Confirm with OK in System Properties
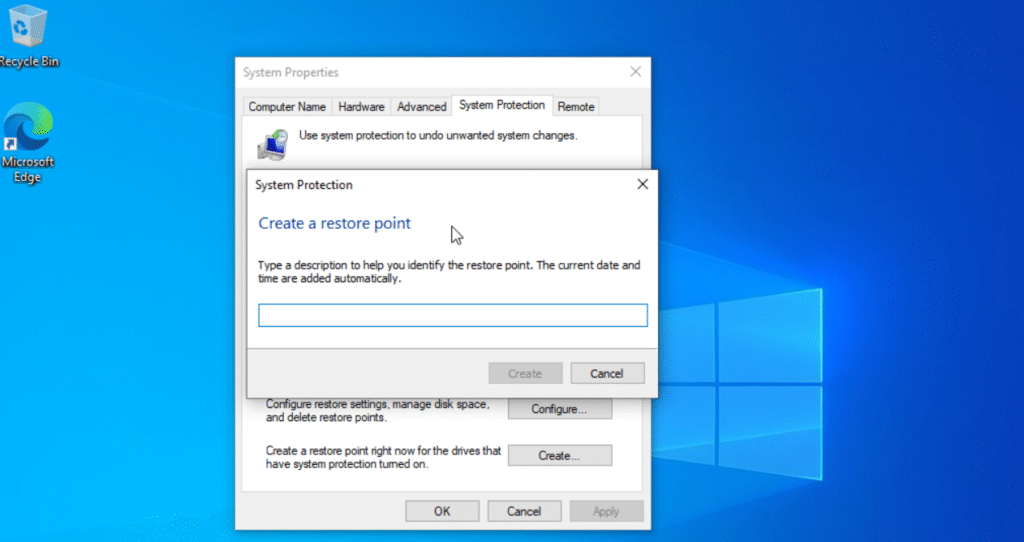This screenshot has height=542, width=1024. 442,511
